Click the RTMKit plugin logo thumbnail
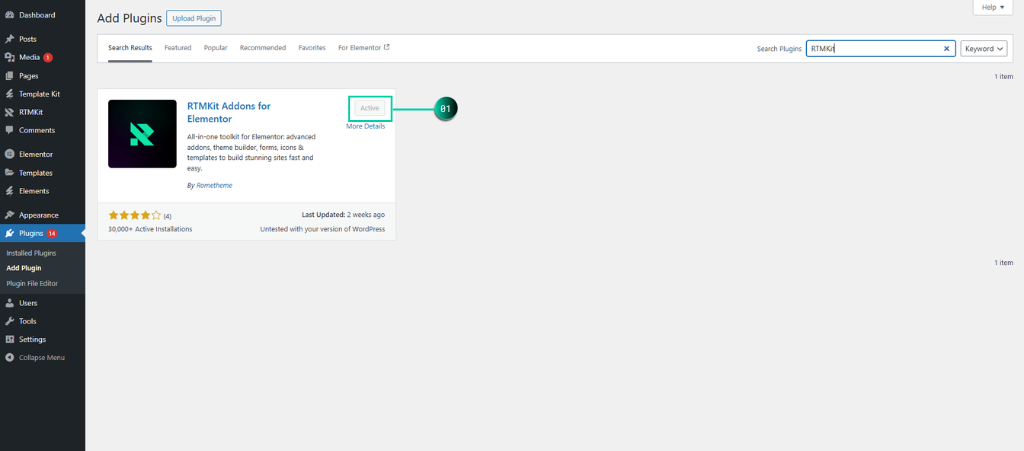 (142, 134)
